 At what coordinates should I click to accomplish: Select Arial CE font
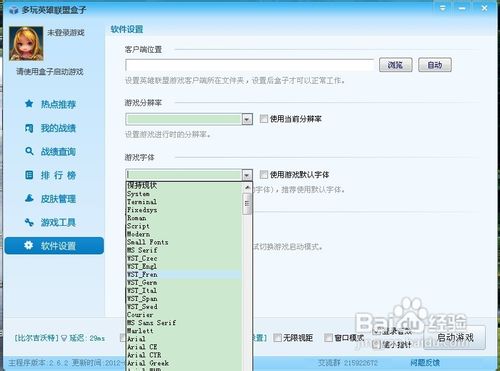point(184,347)
